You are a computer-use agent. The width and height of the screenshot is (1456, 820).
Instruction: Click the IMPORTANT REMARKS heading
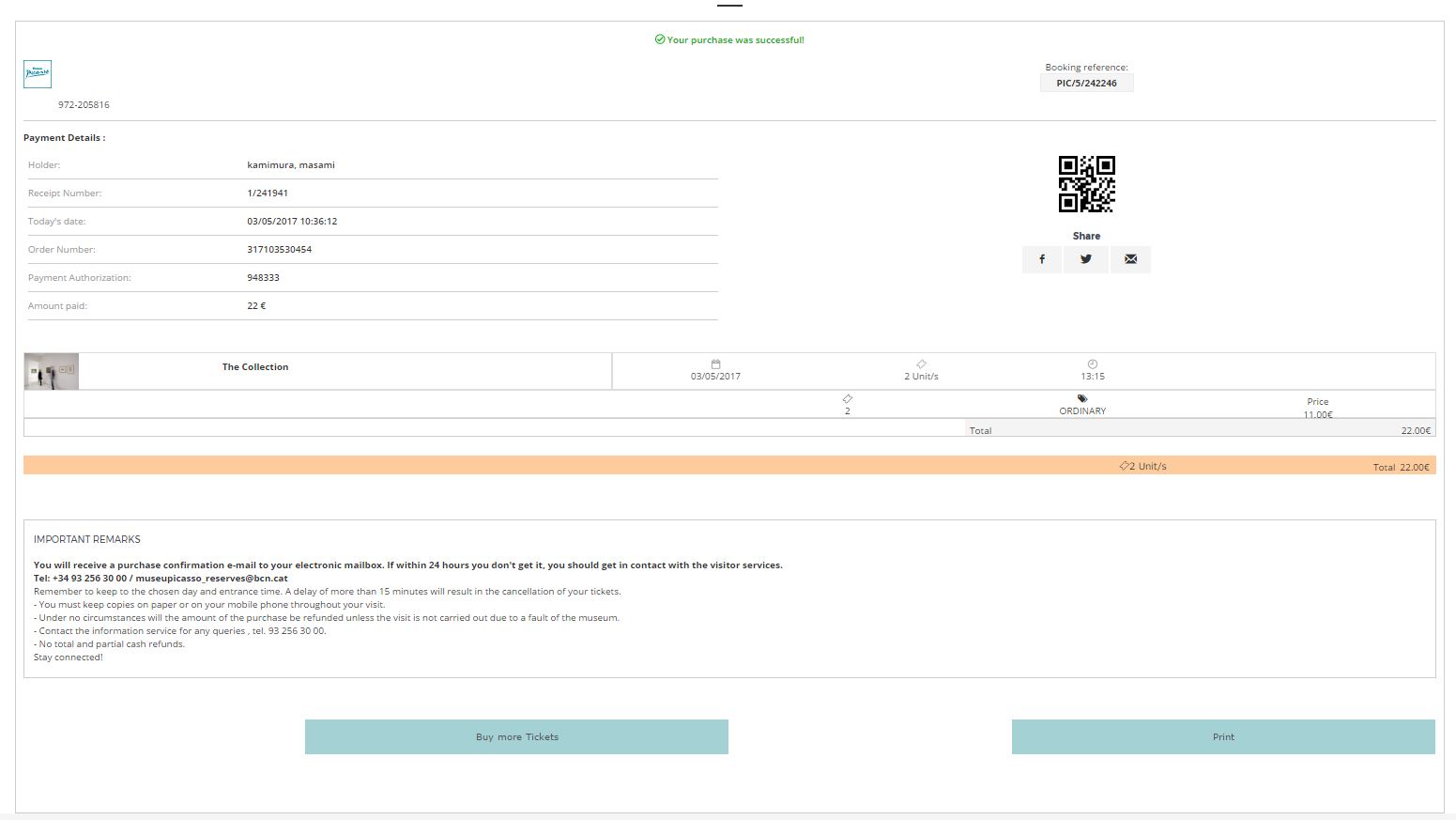[x=87, y=540]
